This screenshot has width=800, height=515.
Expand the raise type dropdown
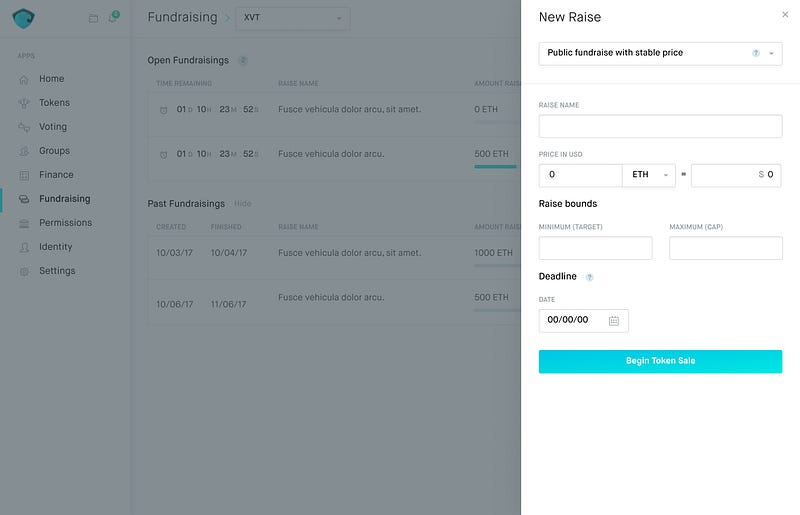tap(771, 53)
